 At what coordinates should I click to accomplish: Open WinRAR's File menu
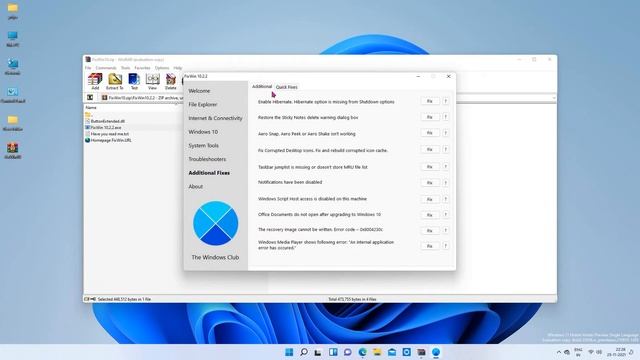88,68
